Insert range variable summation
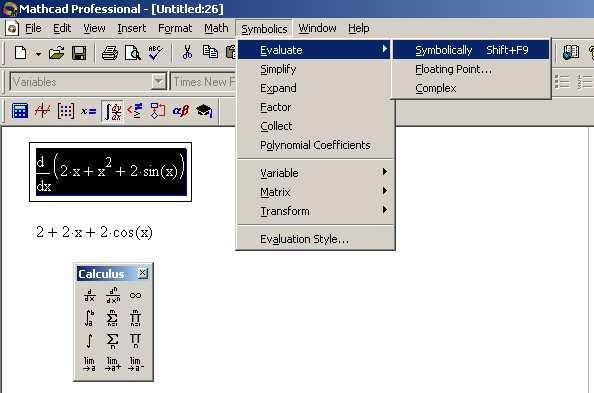The width and height of the screenshot is (594, 393). coord(113,340)
